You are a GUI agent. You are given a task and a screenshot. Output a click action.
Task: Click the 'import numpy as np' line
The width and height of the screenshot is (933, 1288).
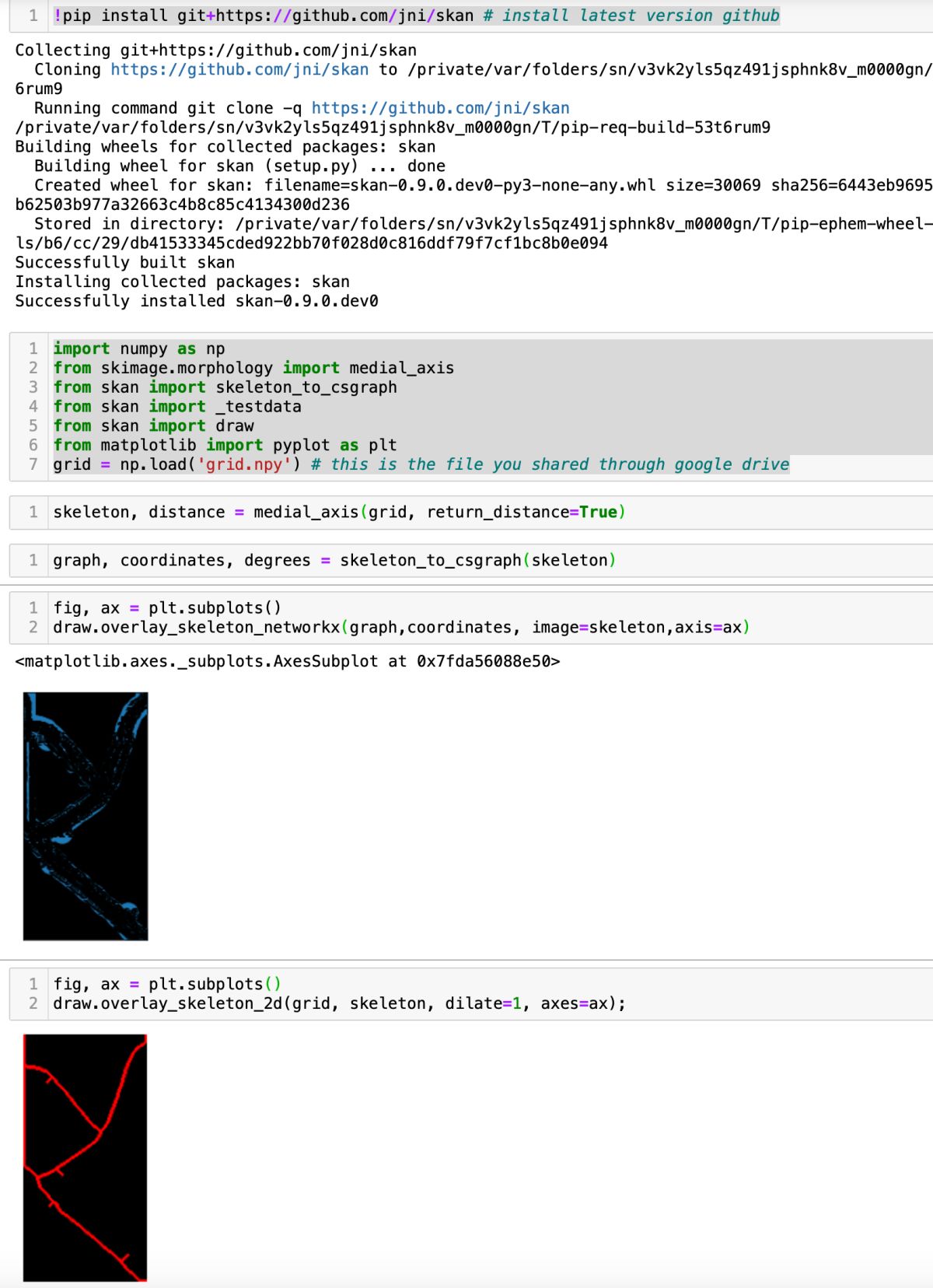pos(139,348)
